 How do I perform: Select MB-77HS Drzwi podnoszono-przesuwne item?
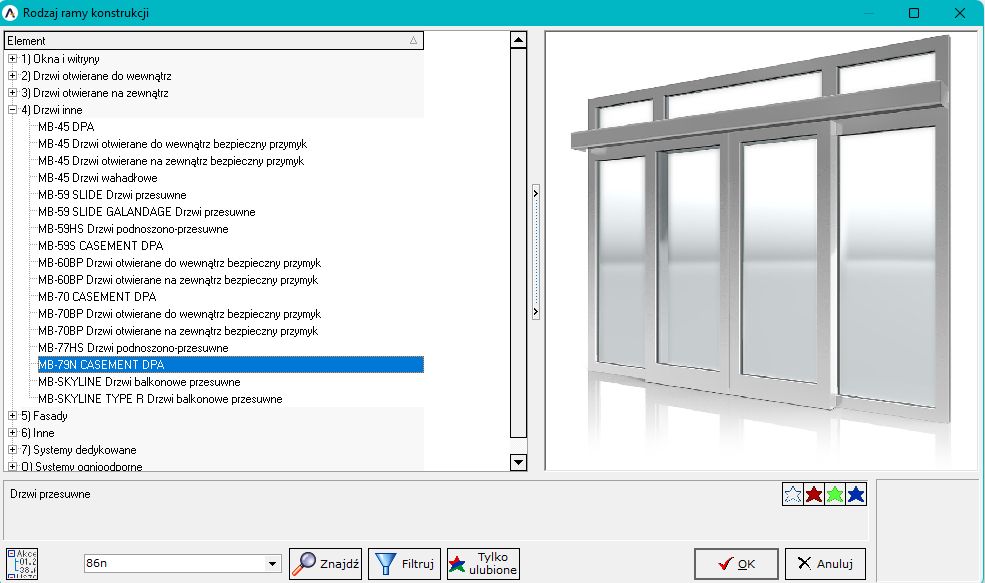(133, 348)
